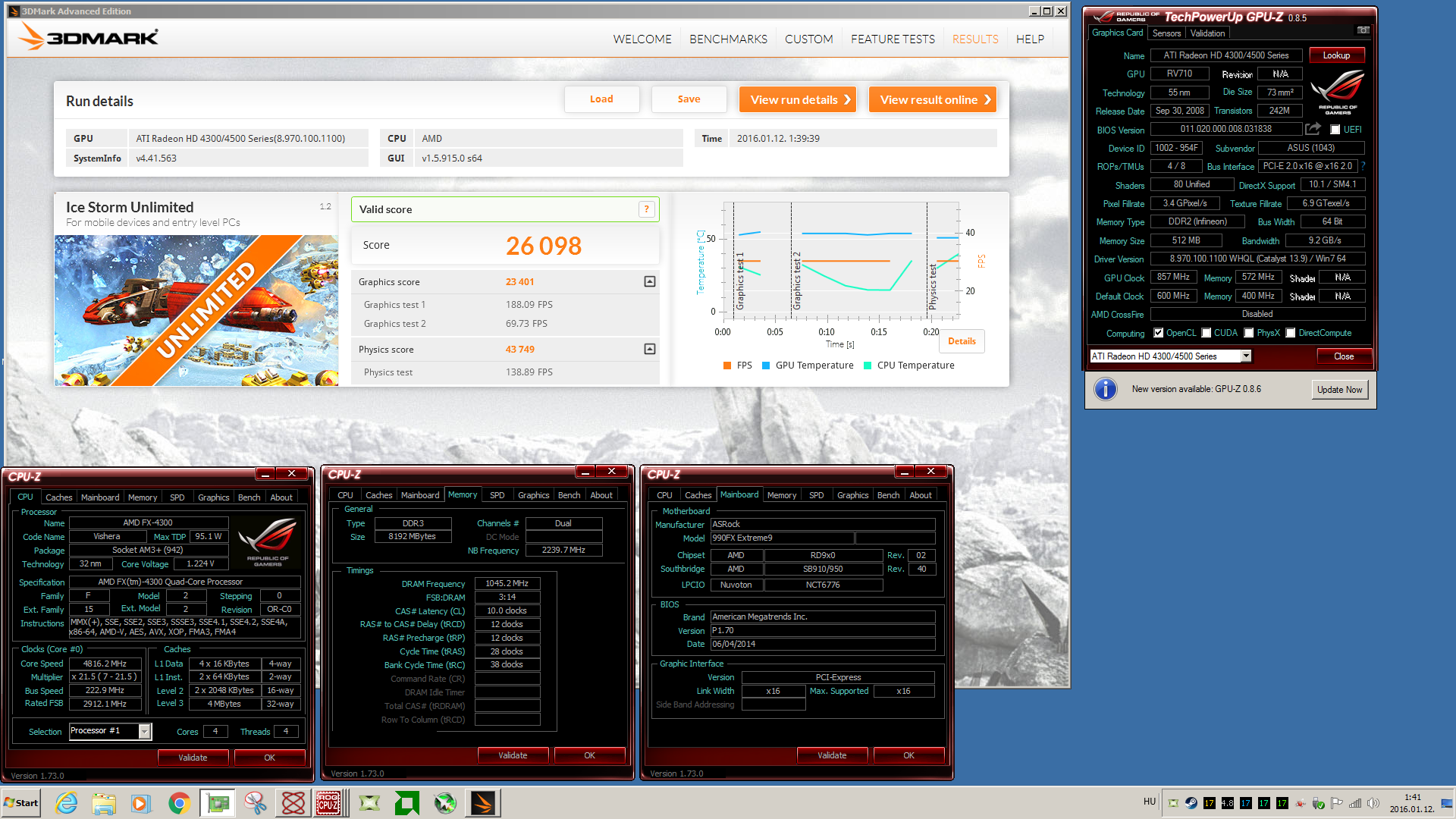Open the HELP tab in 3DMark

pyautogui.click(x=1030, y=39)
